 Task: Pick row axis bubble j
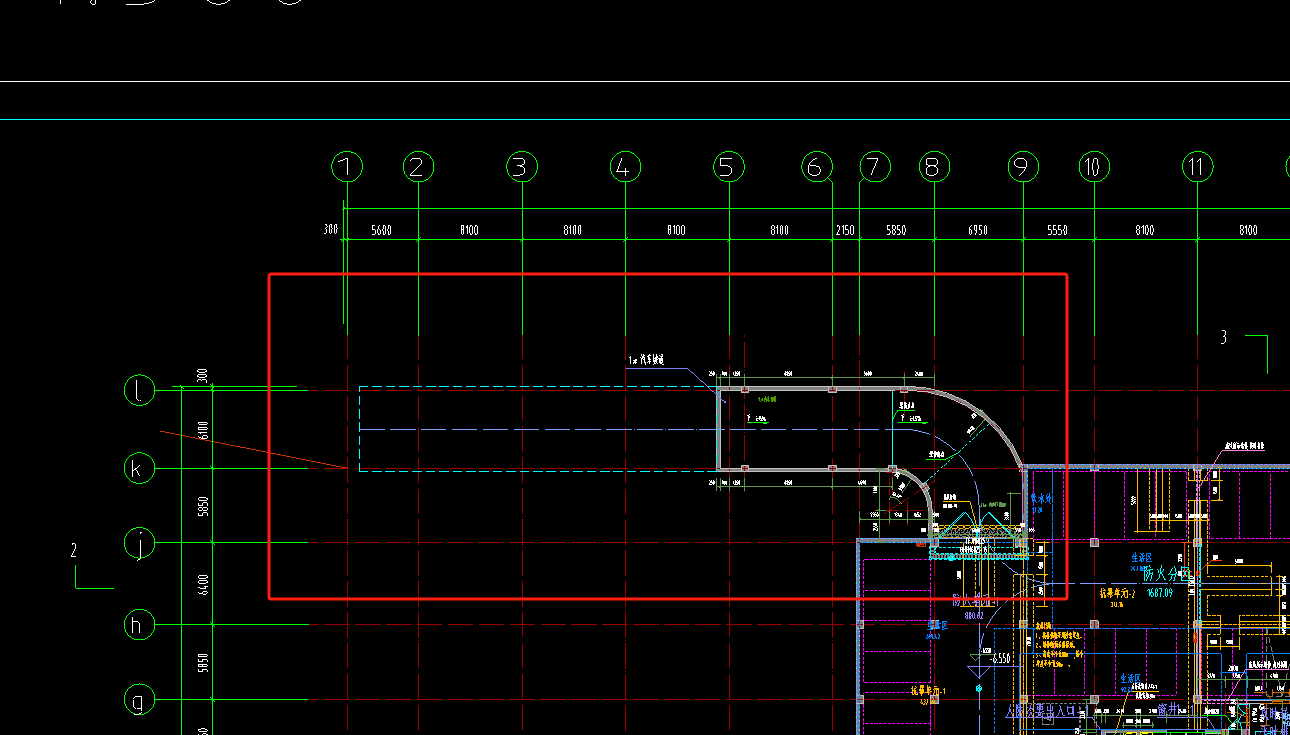[140, 543]
